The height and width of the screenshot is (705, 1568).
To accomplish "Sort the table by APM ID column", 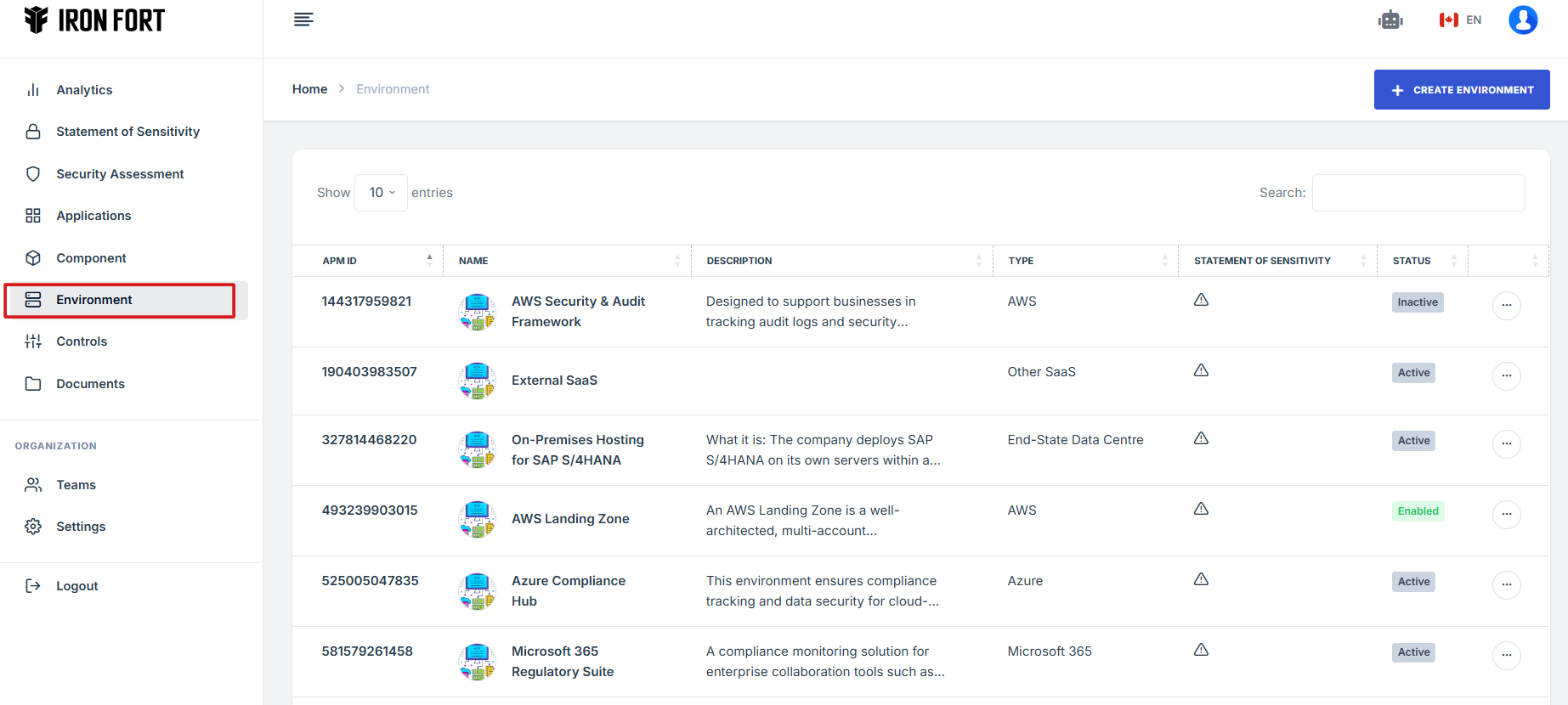I will coord(368,261).
